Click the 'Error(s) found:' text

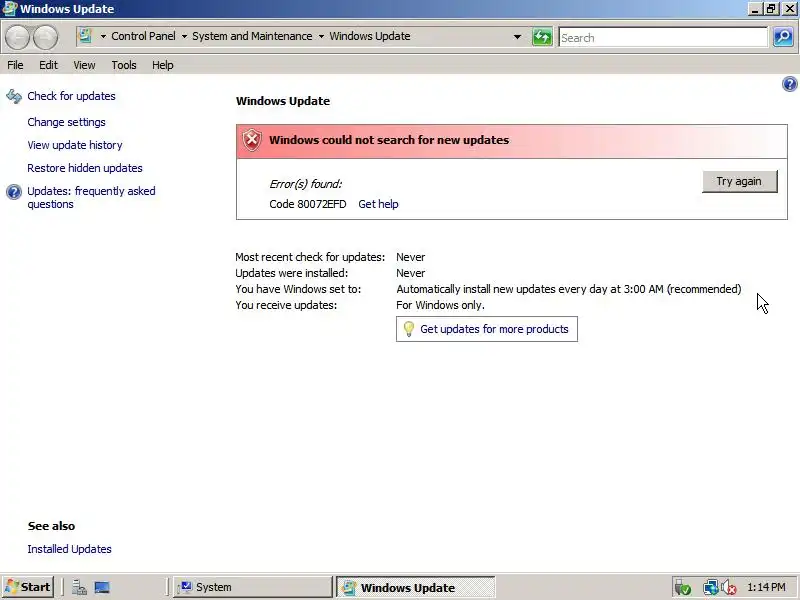(306, 184)
